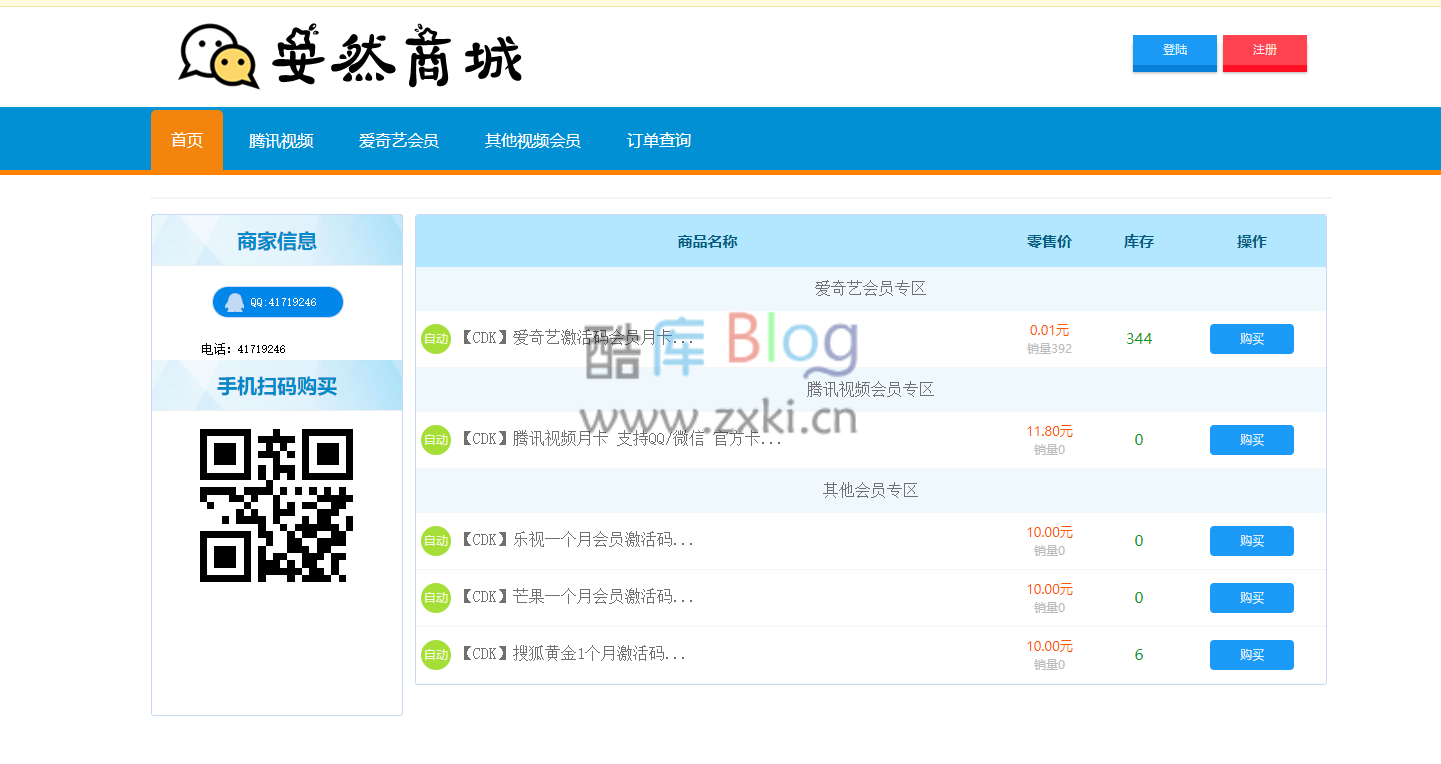
Task: Select the 其他视频会员 menu item
Action: tap(533, 140)
